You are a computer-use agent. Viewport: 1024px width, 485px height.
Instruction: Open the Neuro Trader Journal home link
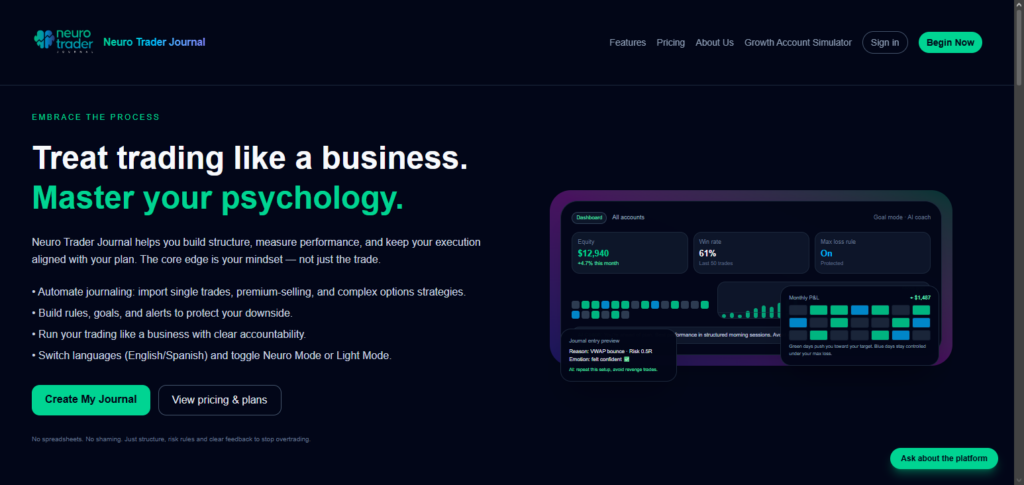pos(154,42)
